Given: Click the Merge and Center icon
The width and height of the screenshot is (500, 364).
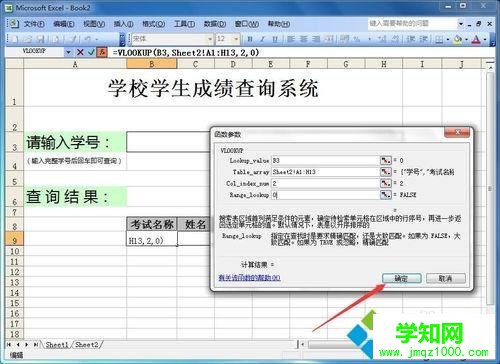Looking at the screenshot, I should point(329,39).
